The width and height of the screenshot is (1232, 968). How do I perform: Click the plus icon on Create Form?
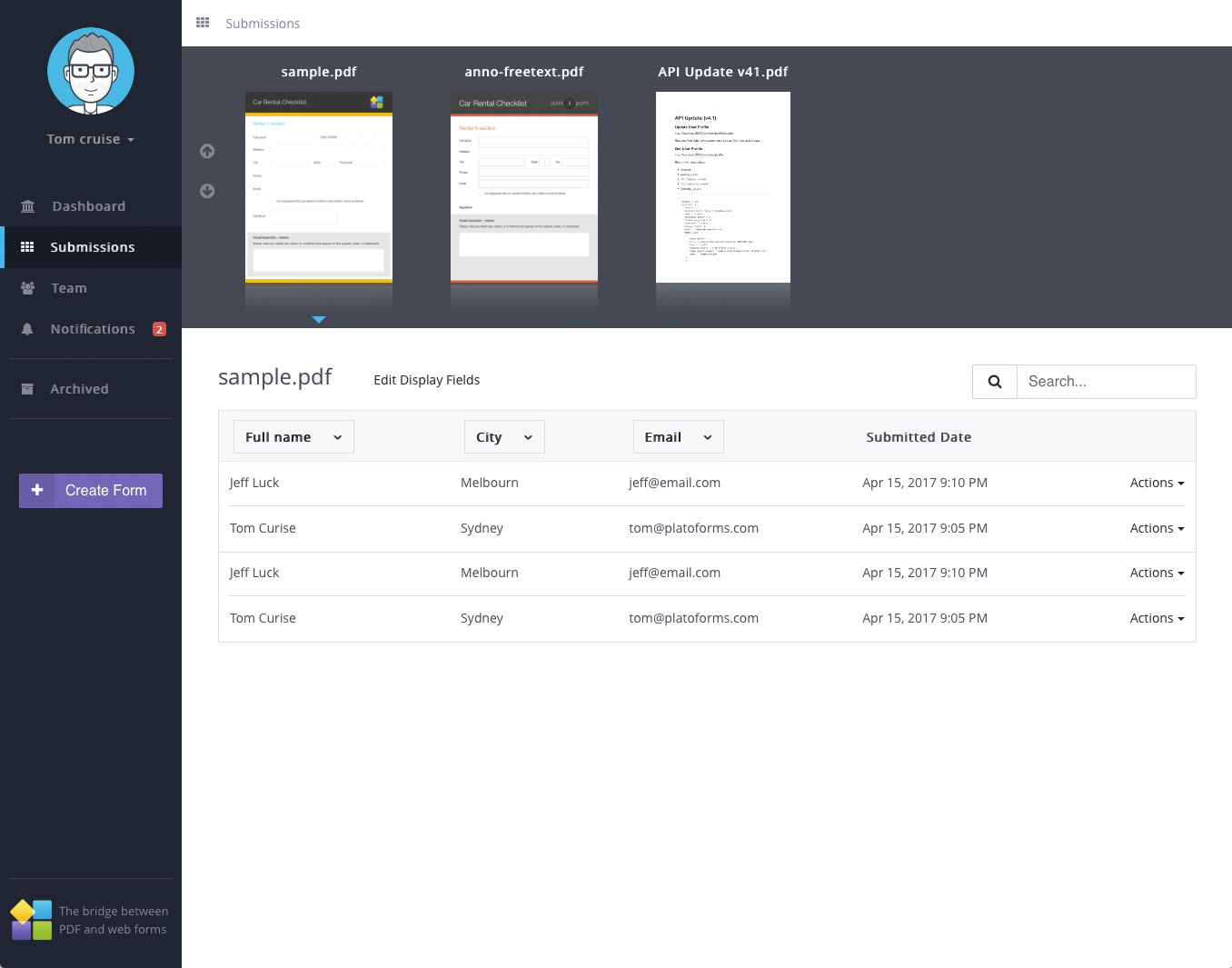(37, 490)
